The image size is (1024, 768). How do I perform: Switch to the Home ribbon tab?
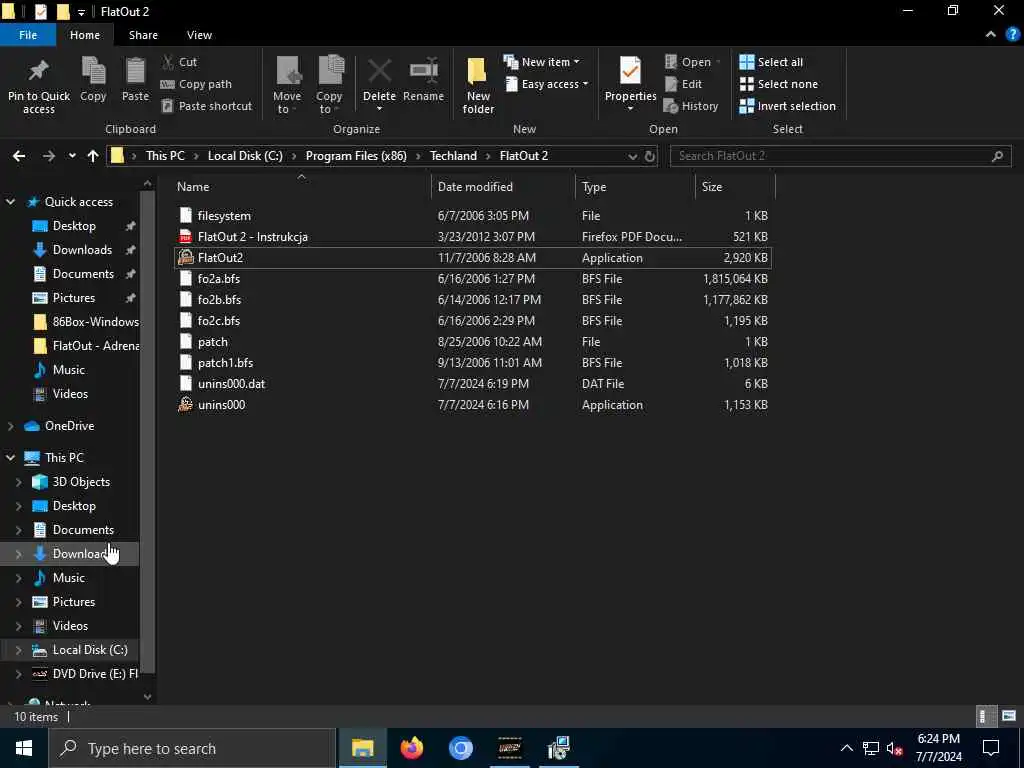point(85,35)
